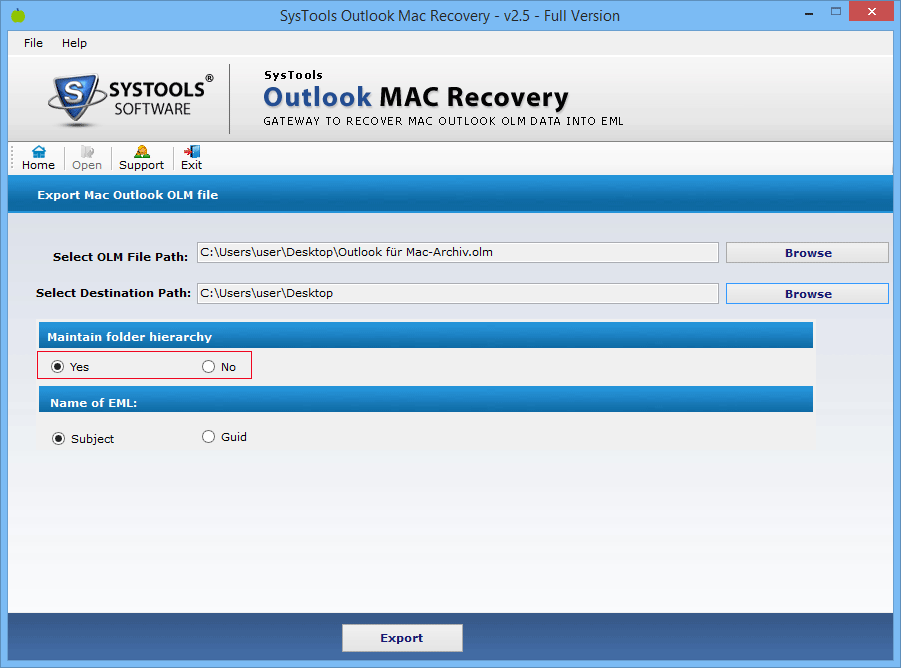Click the 'GATEWAY TO RECOVER MAC OUTLOOK' tagline
The height and width of the screenshot is (668, 901).
(x=443, y=121)
